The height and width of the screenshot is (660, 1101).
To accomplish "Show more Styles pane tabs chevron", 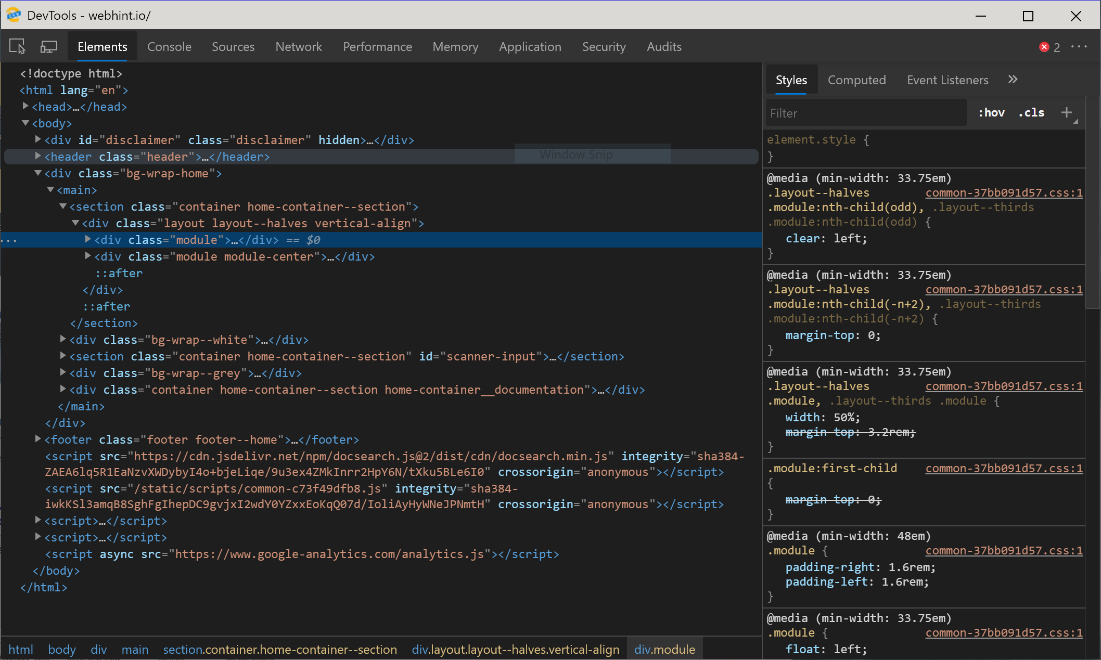I will pos(1012,80).
